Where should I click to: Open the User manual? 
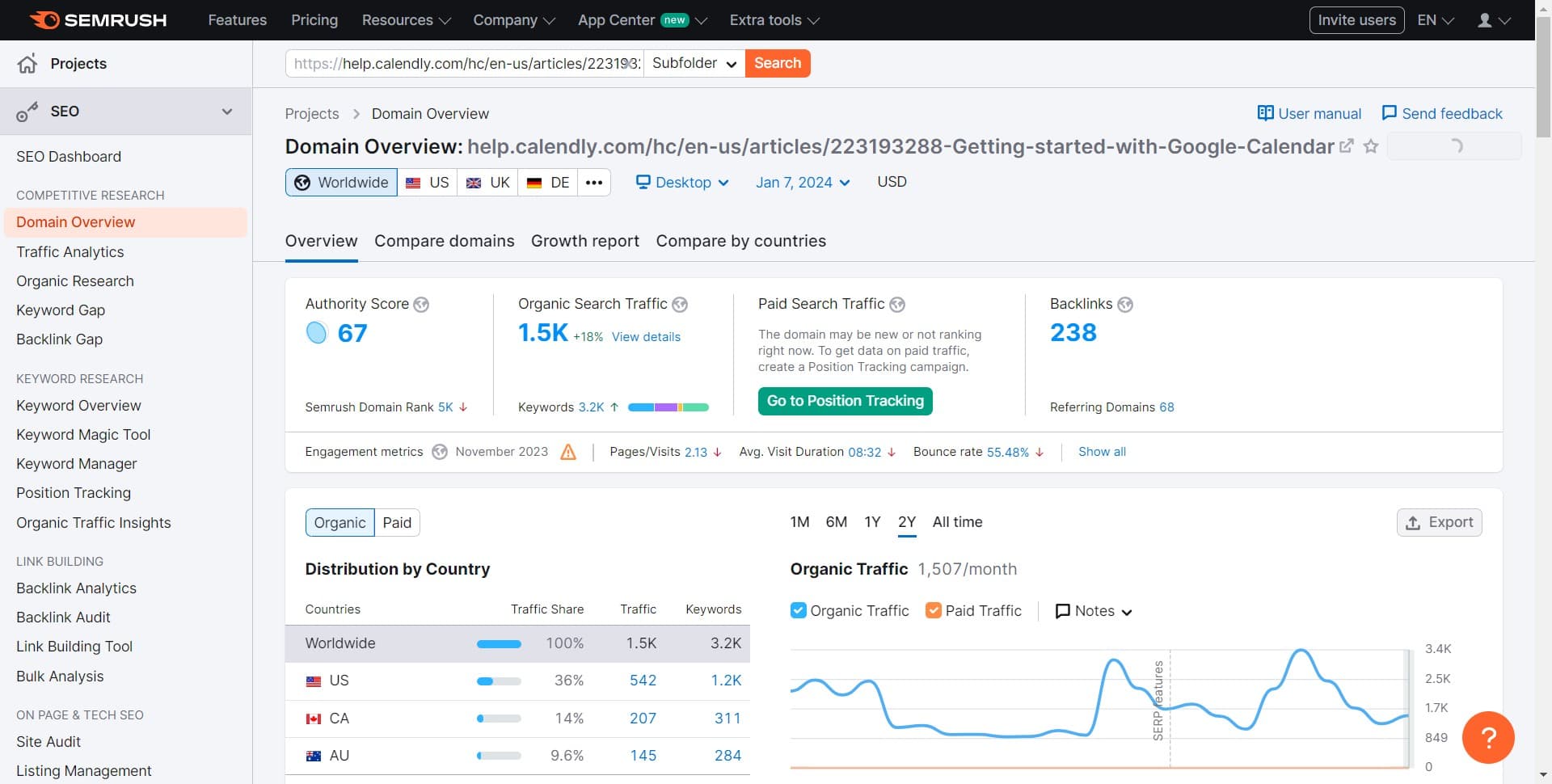(1309, 113)
